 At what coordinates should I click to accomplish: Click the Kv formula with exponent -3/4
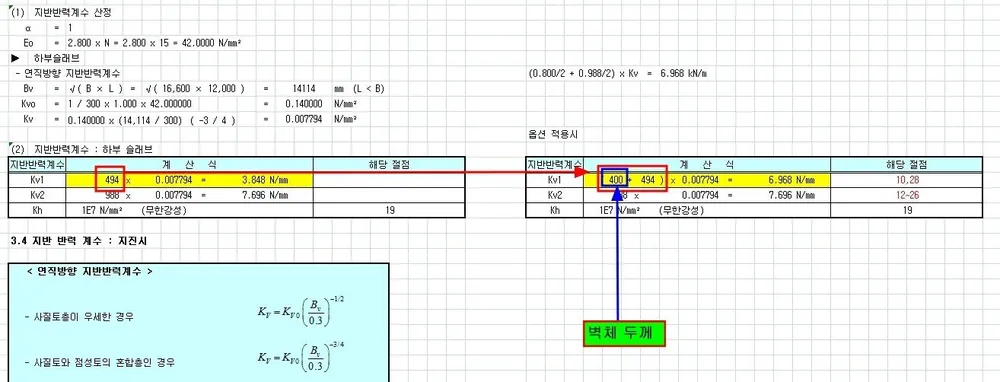coord(301,358)
